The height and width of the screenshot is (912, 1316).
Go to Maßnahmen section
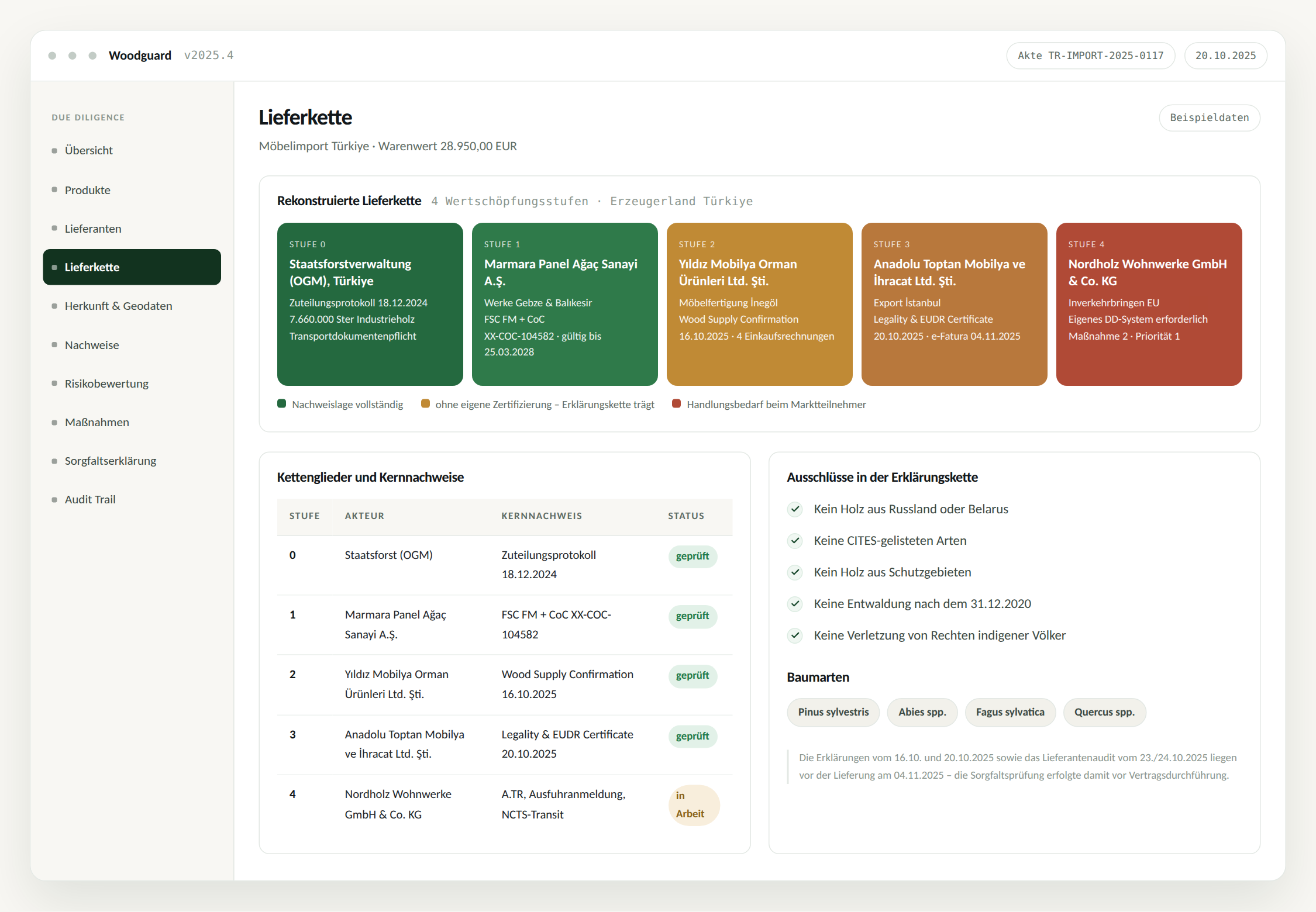tap(132, 422)
